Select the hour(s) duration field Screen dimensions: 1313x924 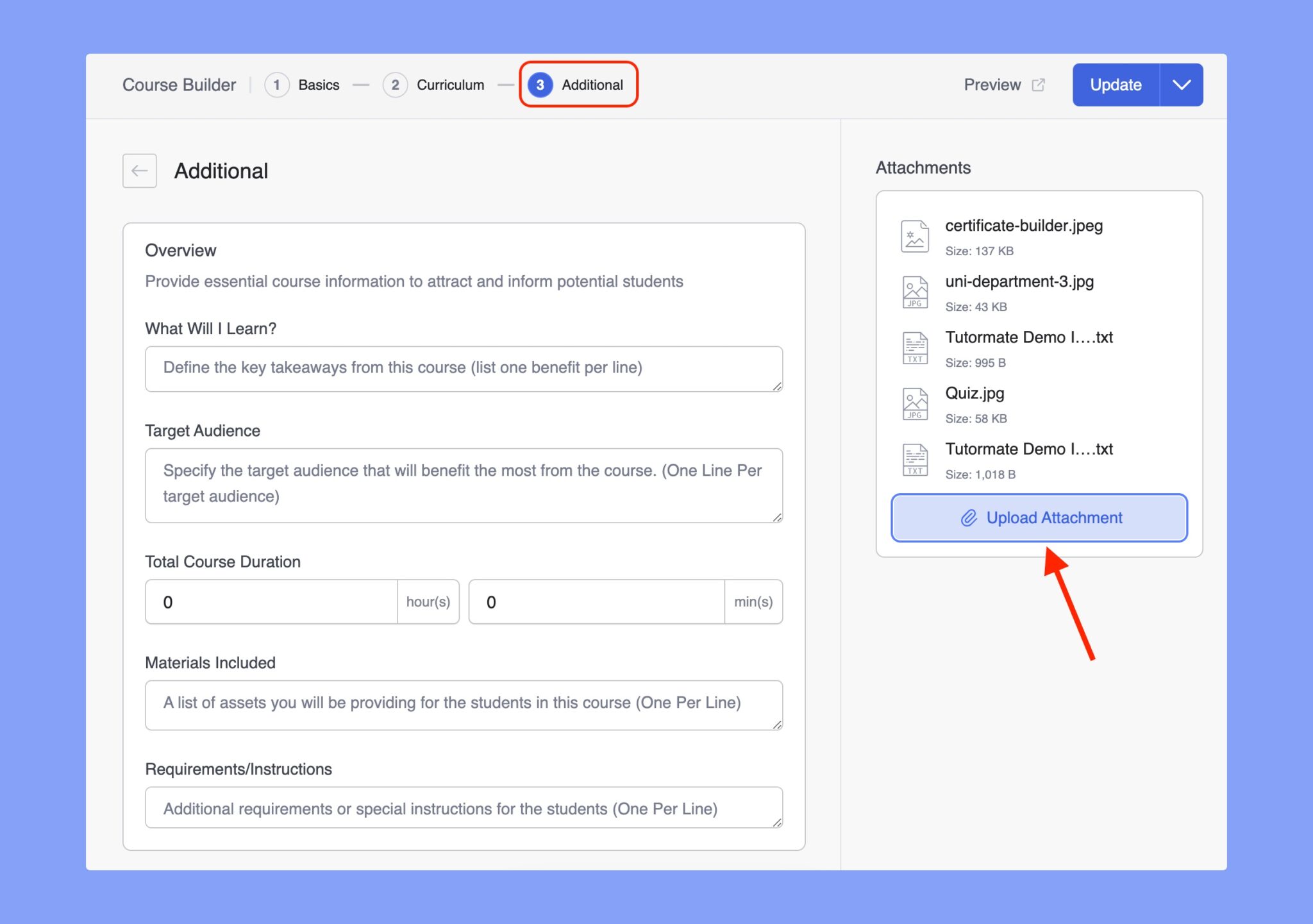tap(271, 601)
